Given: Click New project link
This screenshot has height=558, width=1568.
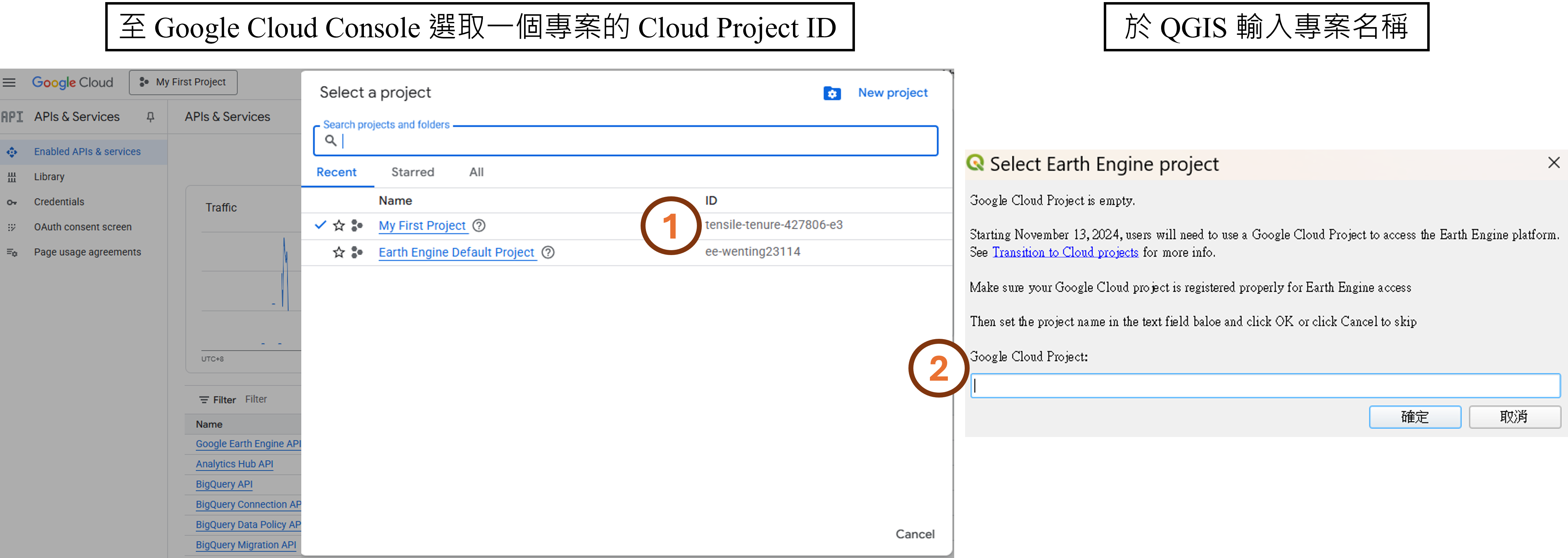Looking at the screenshot, I should click(893, 93).
